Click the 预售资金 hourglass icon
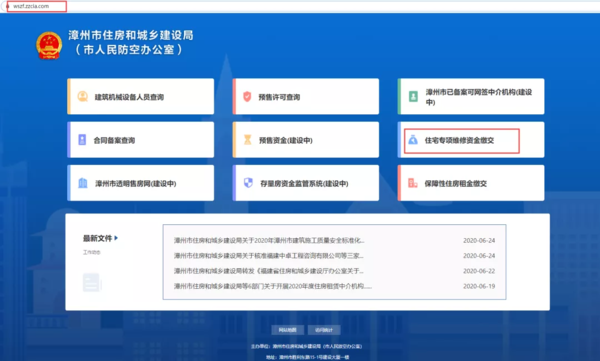This screenshot has width=600, height=361. click(248, 140)
